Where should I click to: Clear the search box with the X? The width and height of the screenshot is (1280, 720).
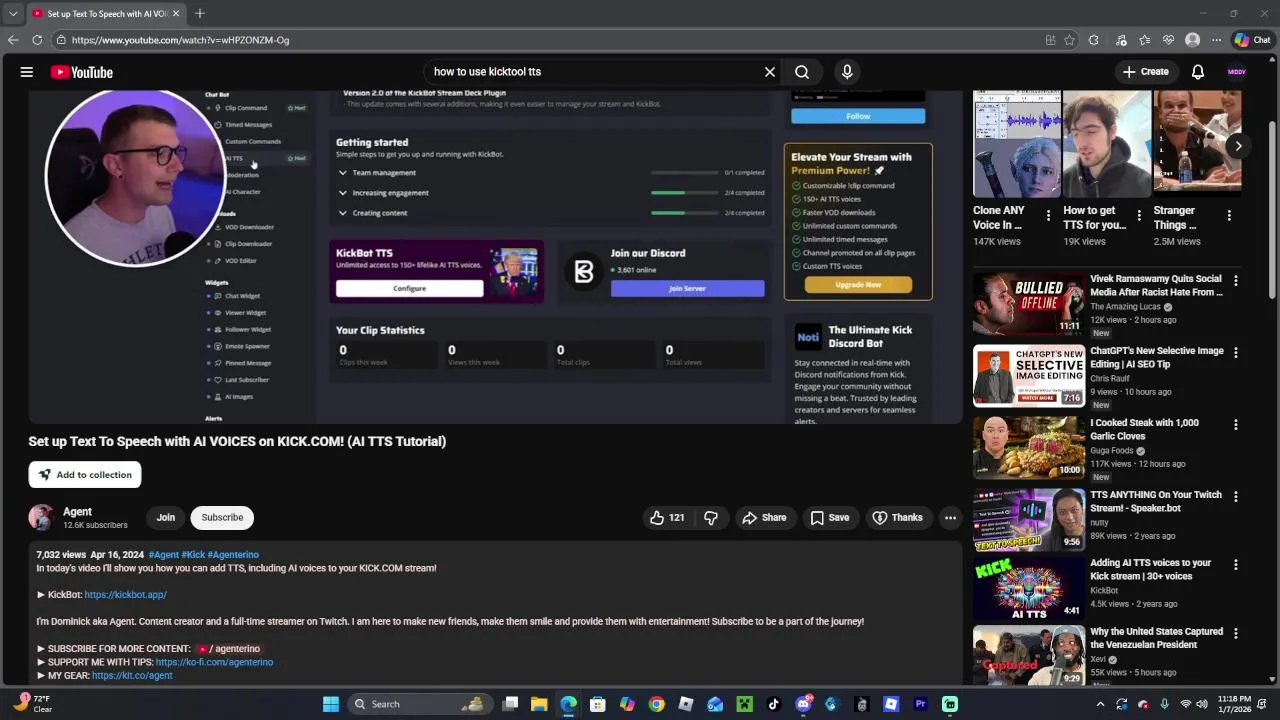pos(770,72)
